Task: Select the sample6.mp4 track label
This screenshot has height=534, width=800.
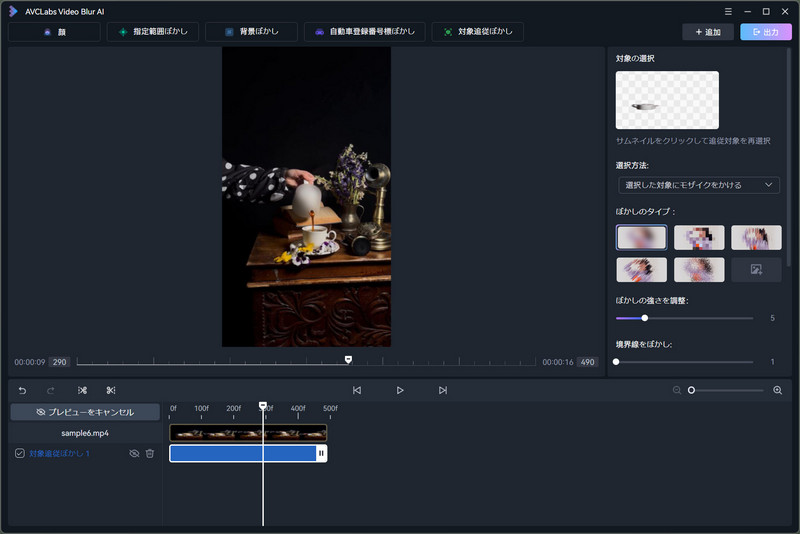Action: click(85, 433)
